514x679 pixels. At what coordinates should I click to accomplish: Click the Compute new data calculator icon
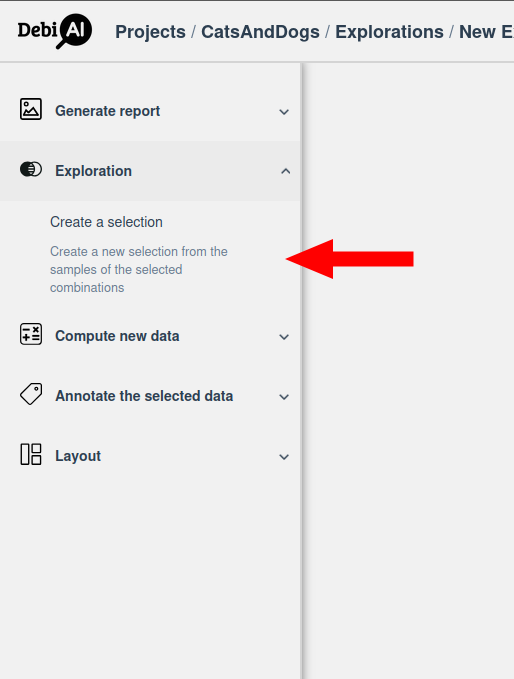point(31,334)
